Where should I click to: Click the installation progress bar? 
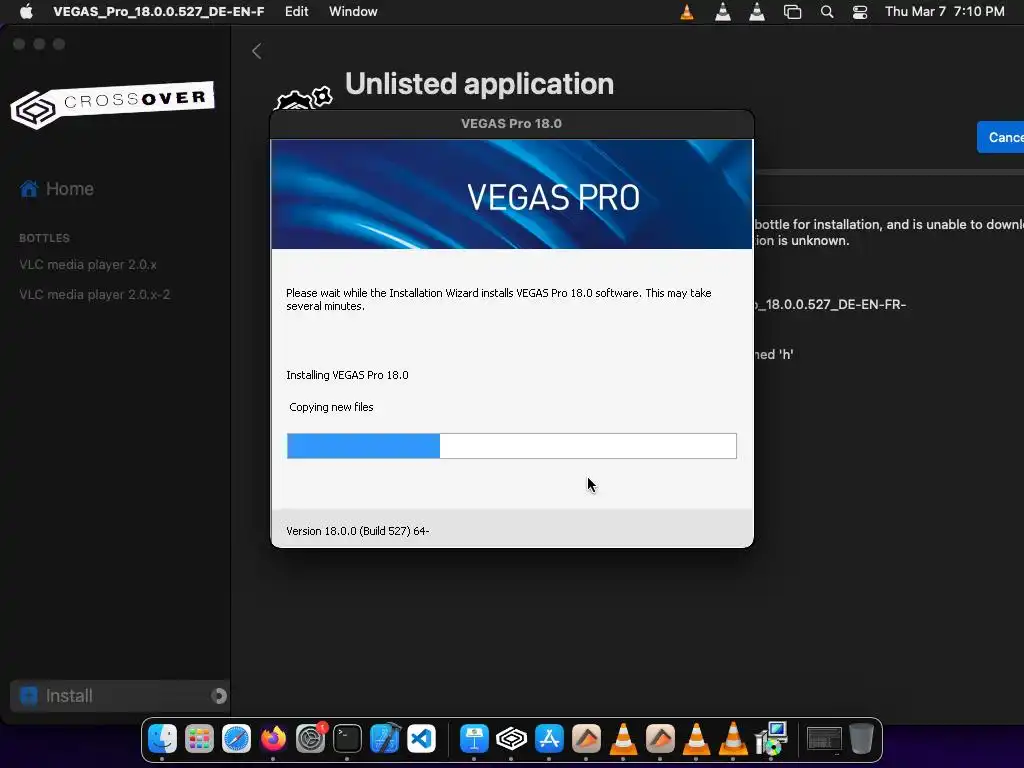click(x=512, y=446)
